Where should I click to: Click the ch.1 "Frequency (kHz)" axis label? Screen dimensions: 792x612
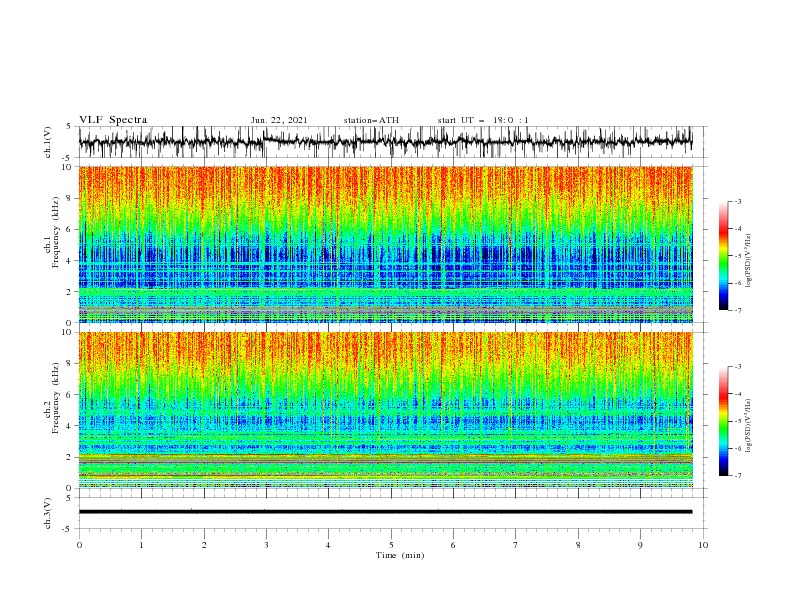pos(55,233)
